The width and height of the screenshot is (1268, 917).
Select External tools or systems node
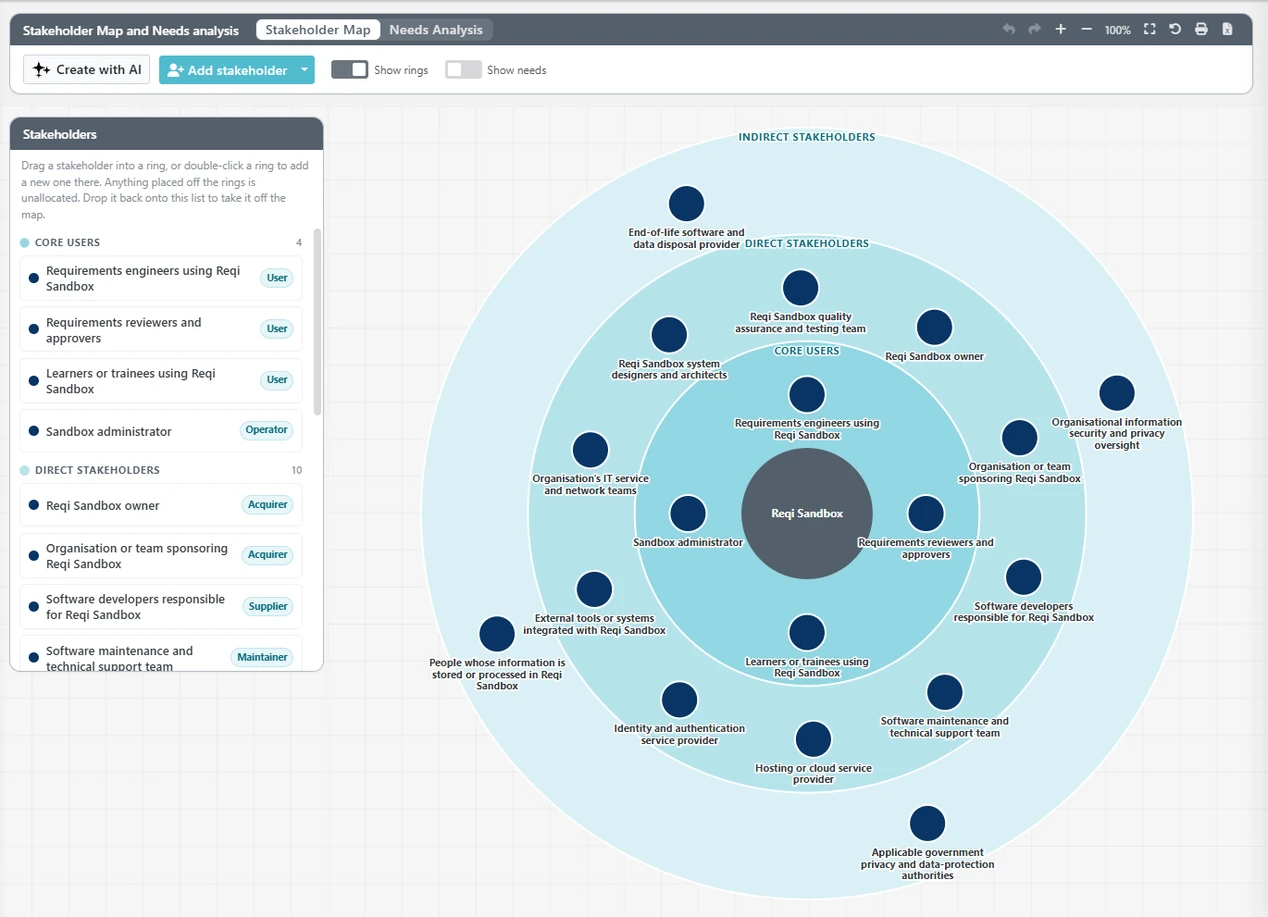594,590
